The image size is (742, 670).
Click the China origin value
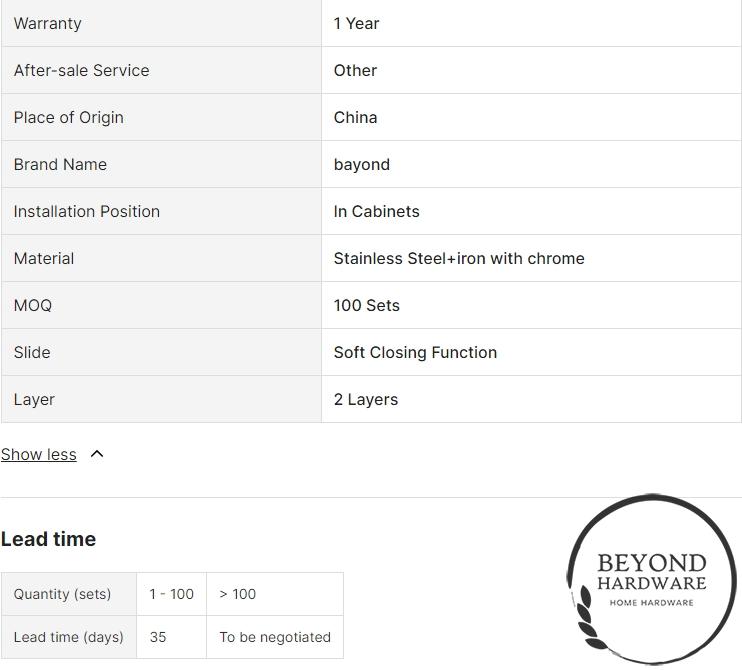coord(355,117)
